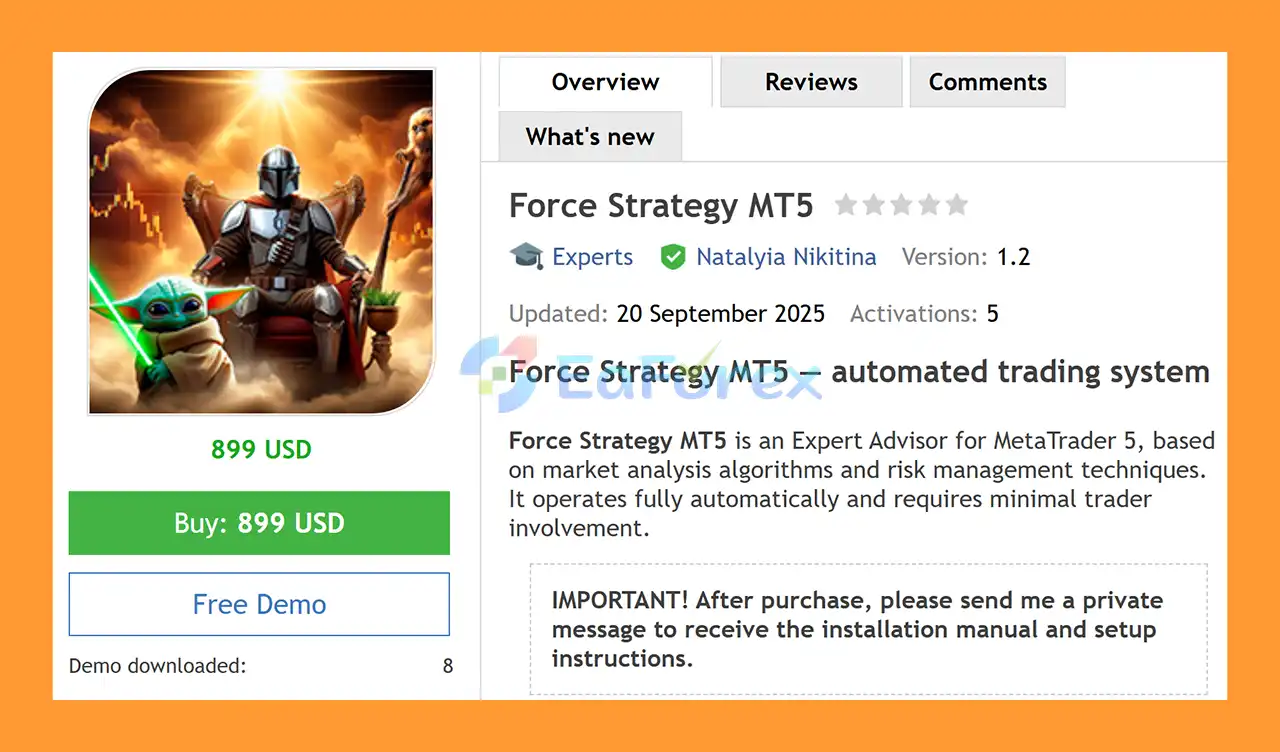Click the green 899 USD price text
The height and width of the screenshot is (752, 1280).
click(x=260, y=449)
